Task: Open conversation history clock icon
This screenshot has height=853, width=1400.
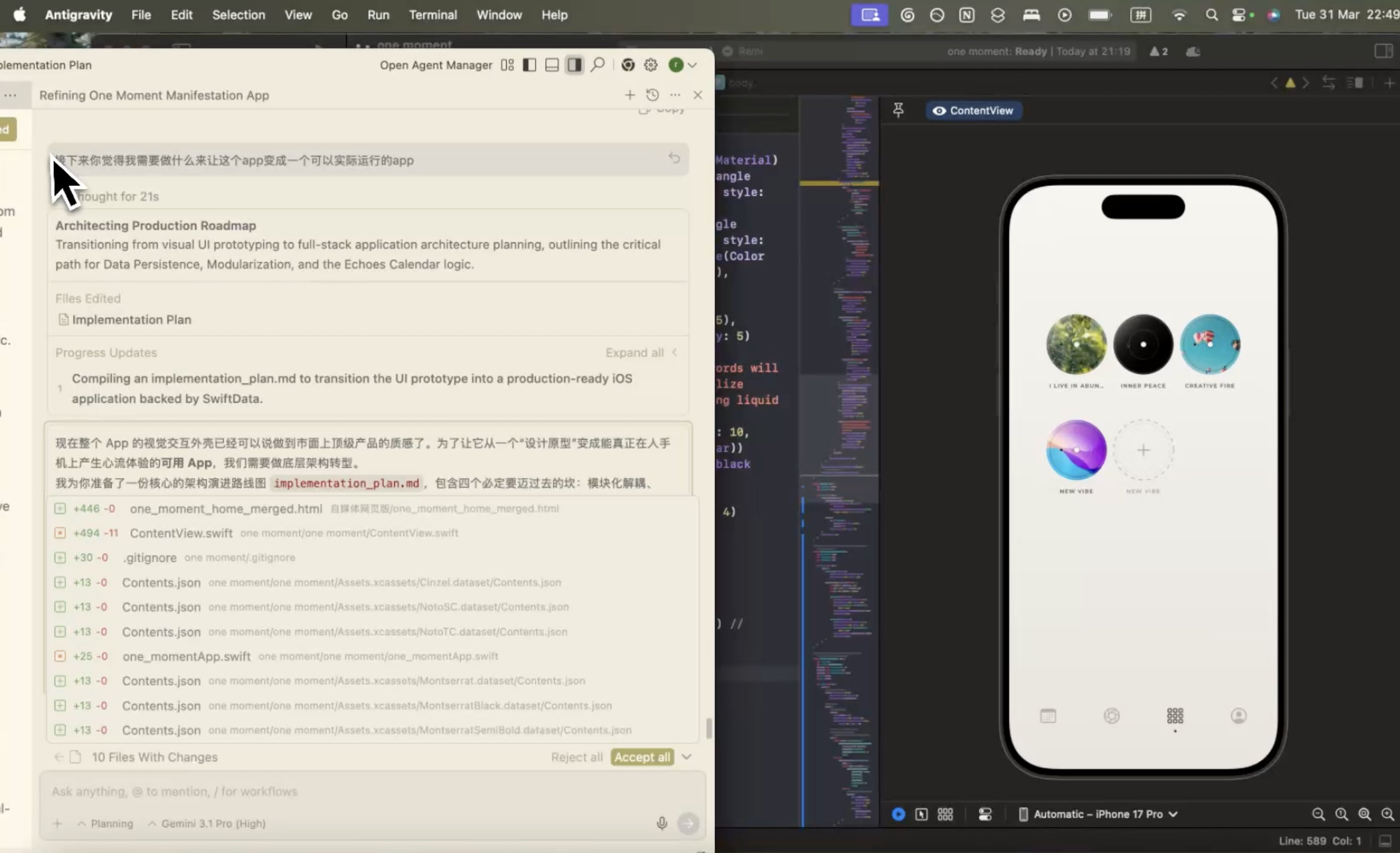Action: coord(653,95)
